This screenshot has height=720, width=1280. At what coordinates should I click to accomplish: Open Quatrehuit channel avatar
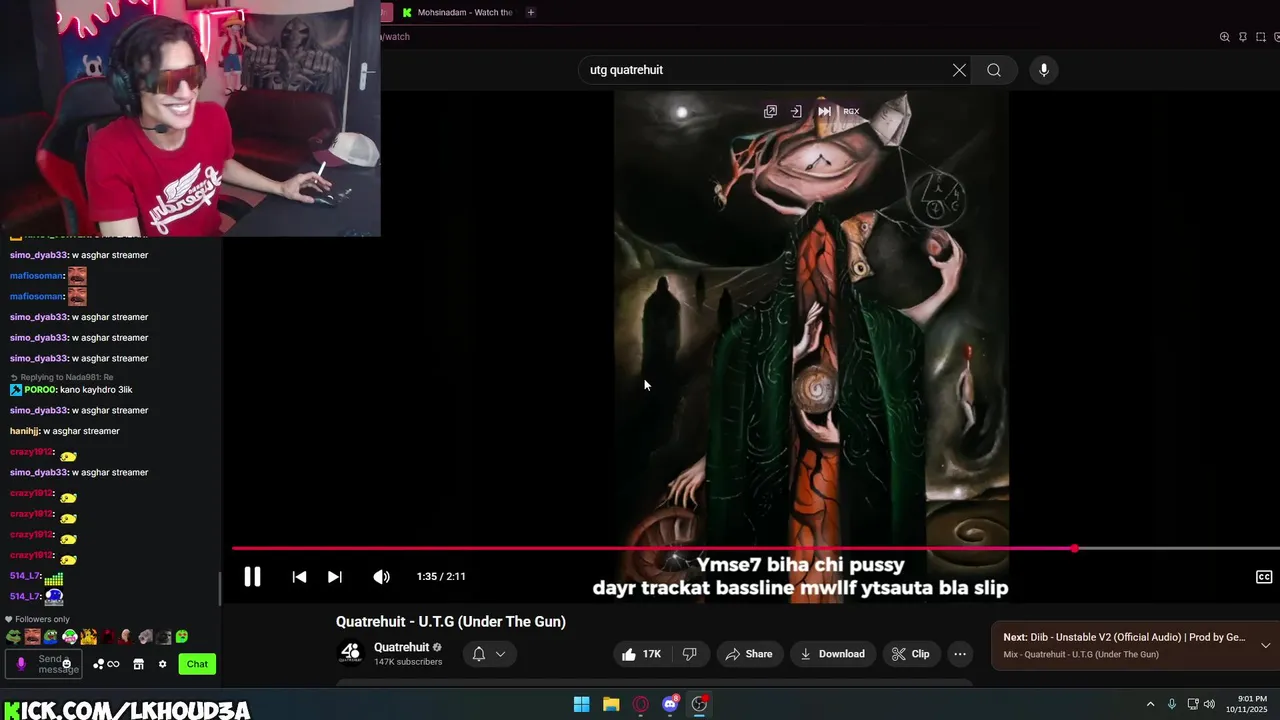click(x=351, y=653)
